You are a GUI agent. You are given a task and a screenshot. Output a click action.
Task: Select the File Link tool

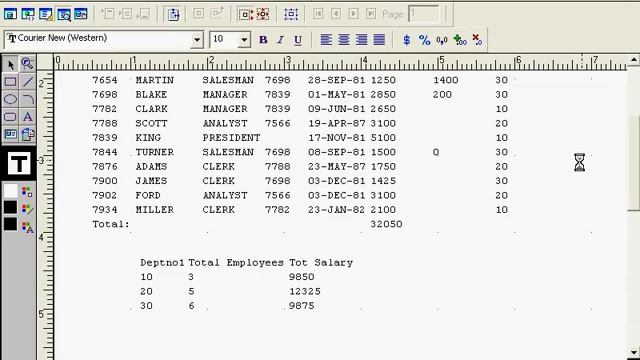coord(27,134)
